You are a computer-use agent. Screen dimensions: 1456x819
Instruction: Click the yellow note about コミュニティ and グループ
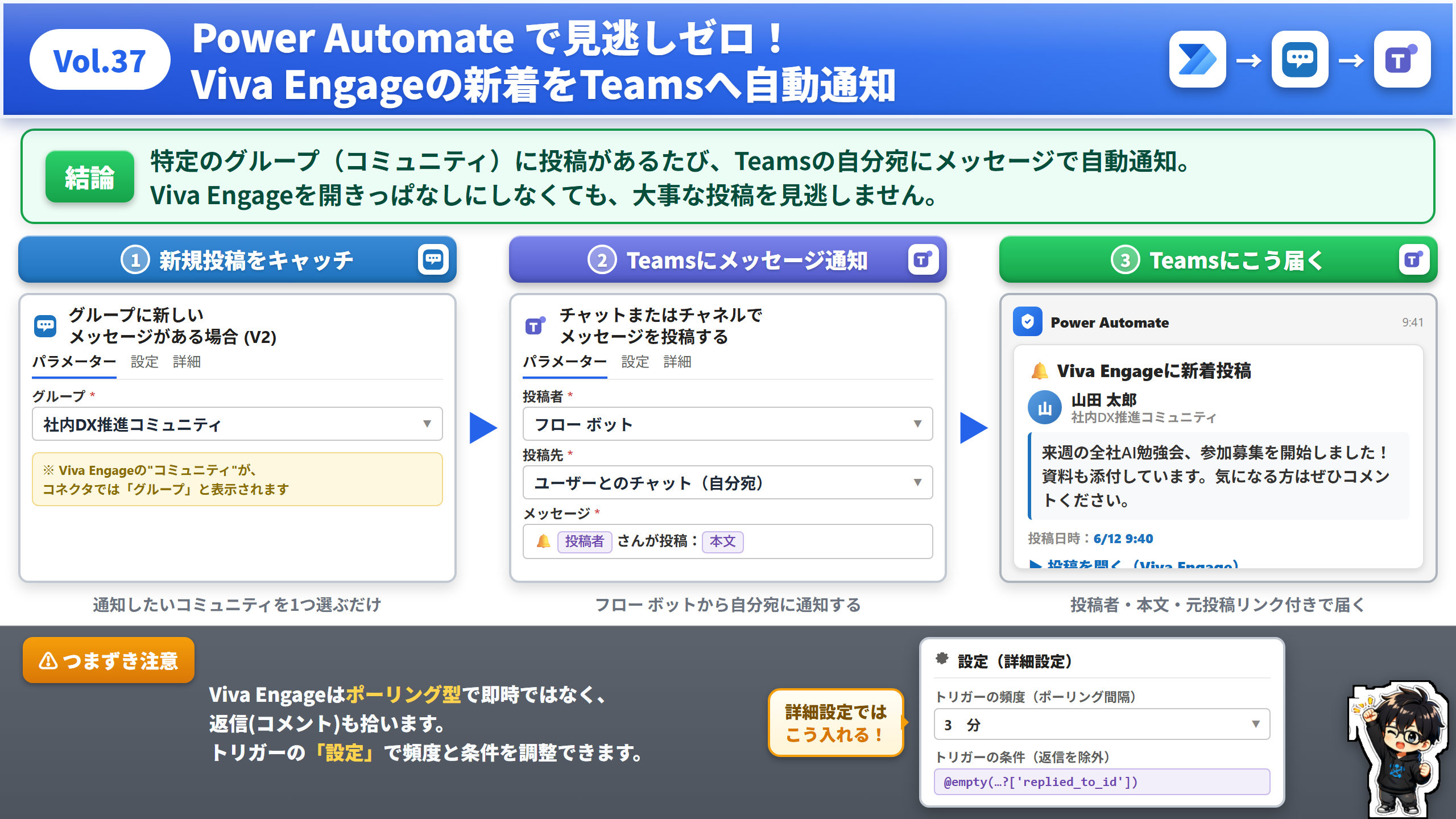click(237, 479)
